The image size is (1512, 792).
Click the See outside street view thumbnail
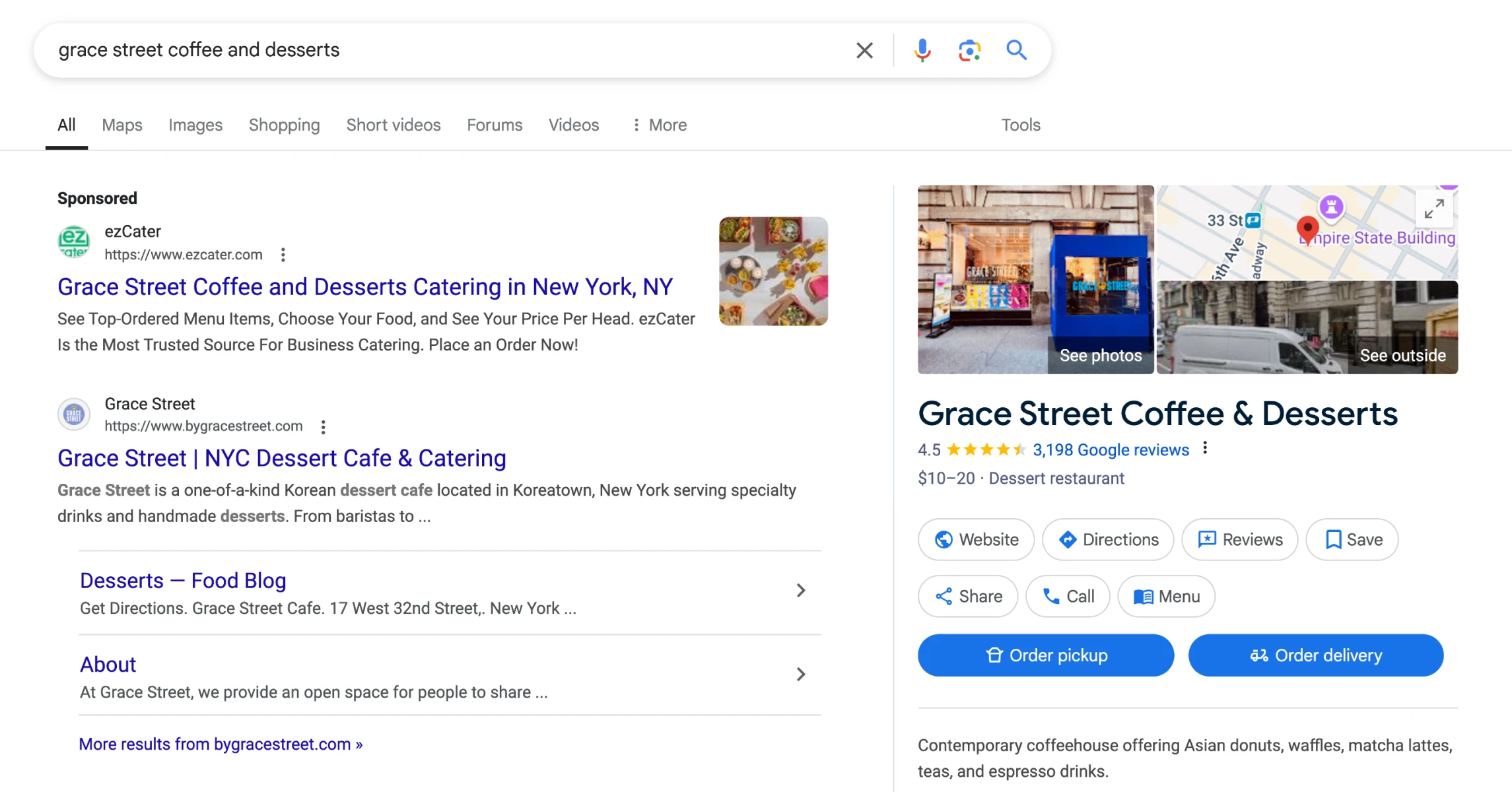pyautogui.click(x=1307, y=327)
